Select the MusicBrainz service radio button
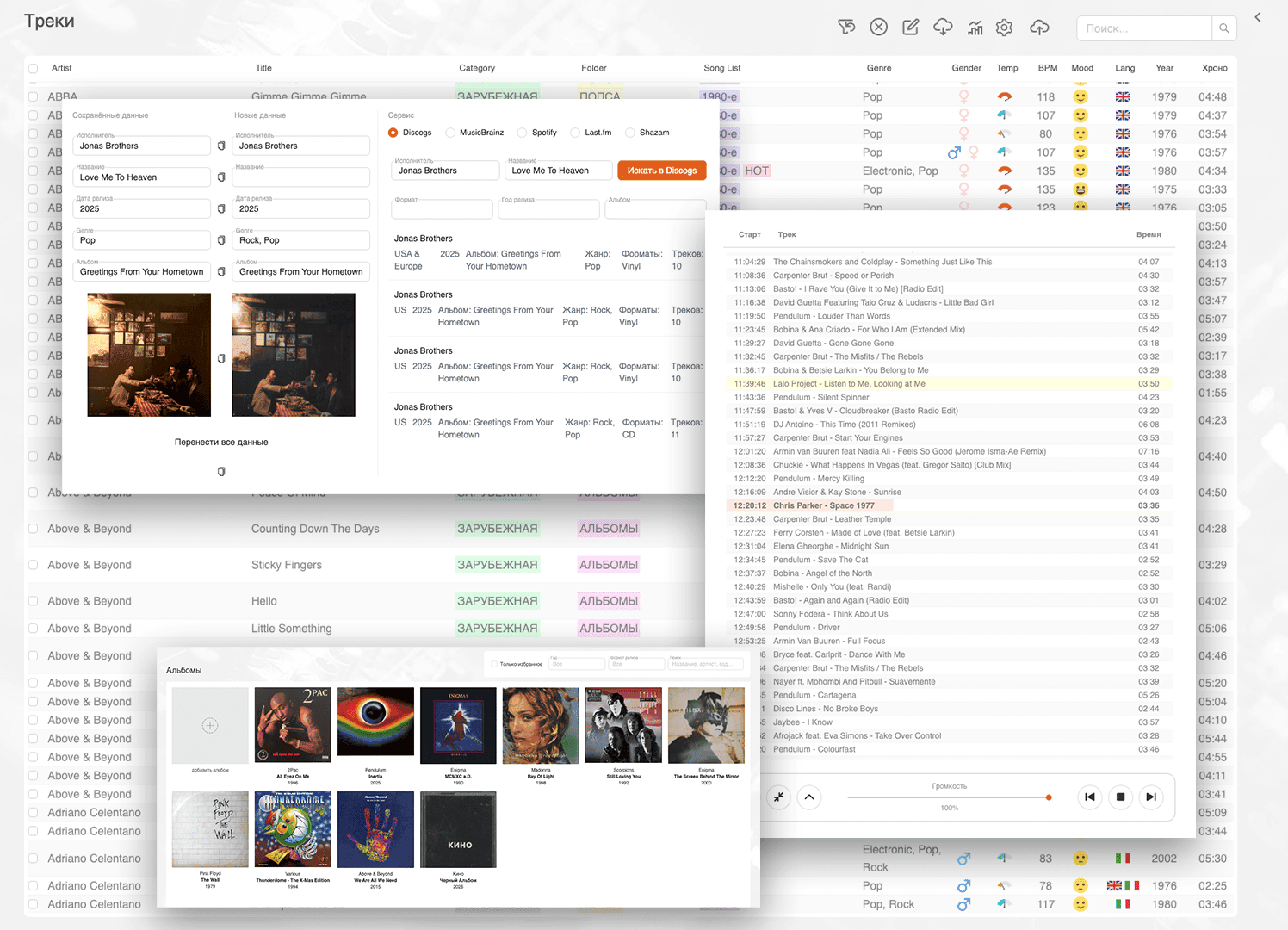The width and height of the screenshot is (1288, 930). pos(450,133)
